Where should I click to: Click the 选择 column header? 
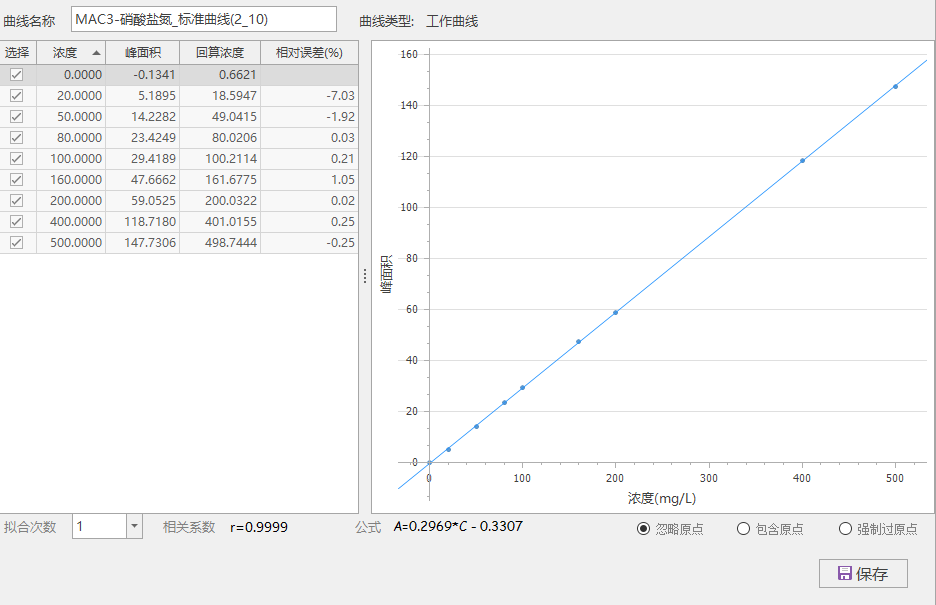(17, 52)
